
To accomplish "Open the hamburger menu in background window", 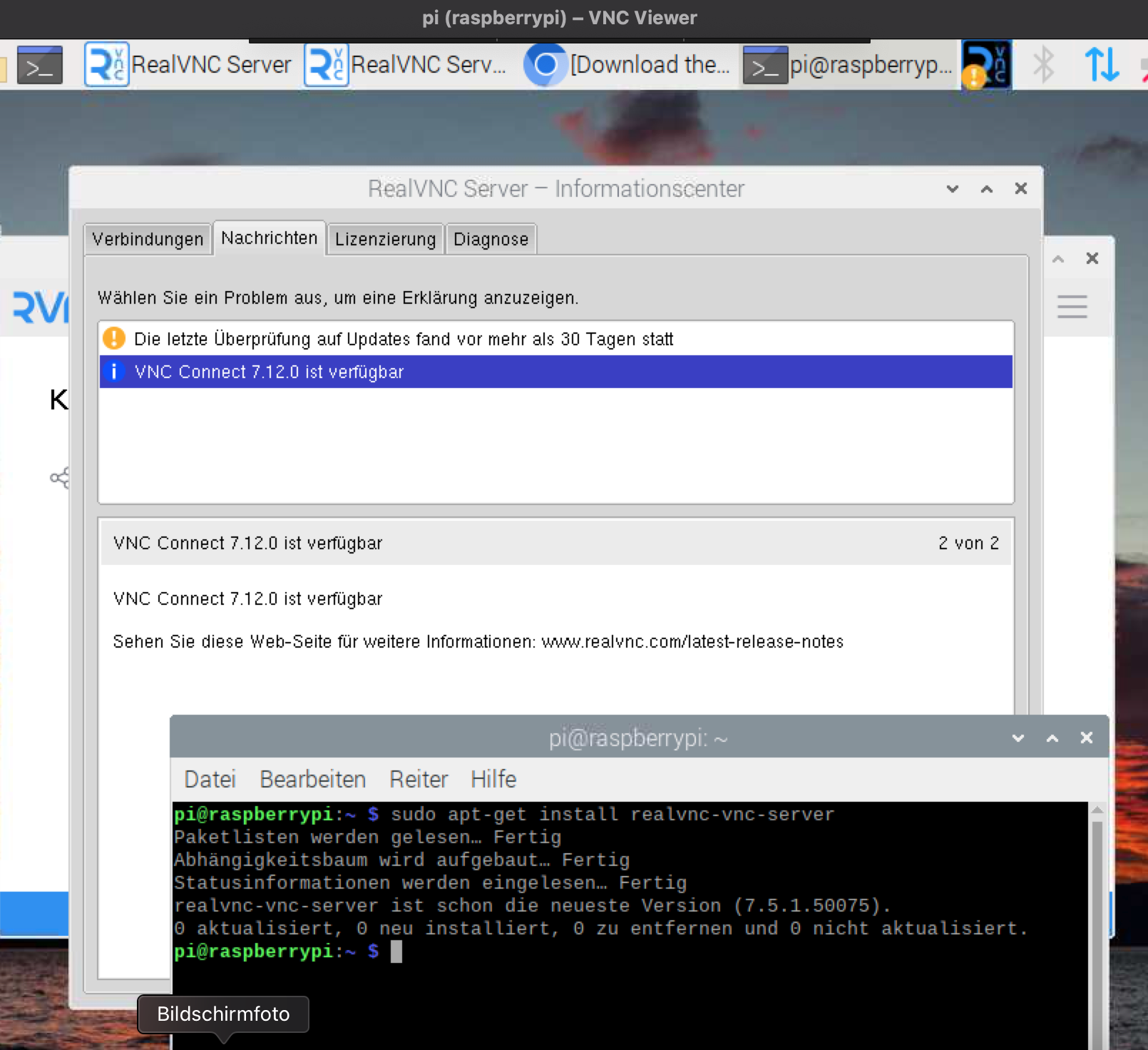I will 1072,307.
